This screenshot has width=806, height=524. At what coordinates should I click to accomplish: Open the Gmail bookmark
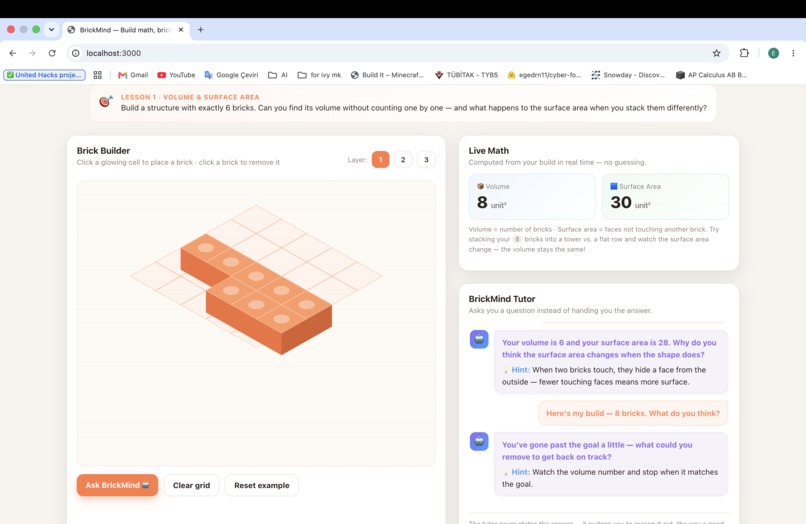click(133, 75)
